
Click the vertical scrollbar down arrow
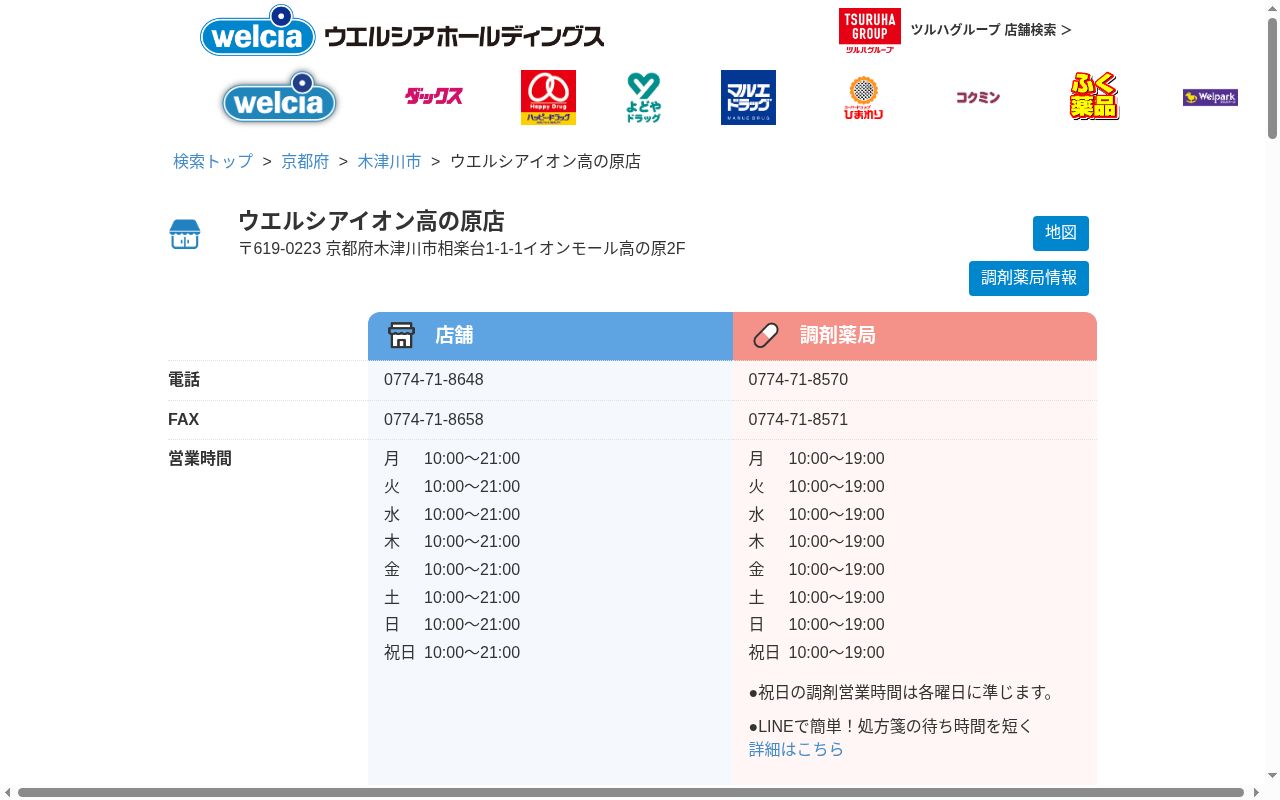tap(1272, 776)
